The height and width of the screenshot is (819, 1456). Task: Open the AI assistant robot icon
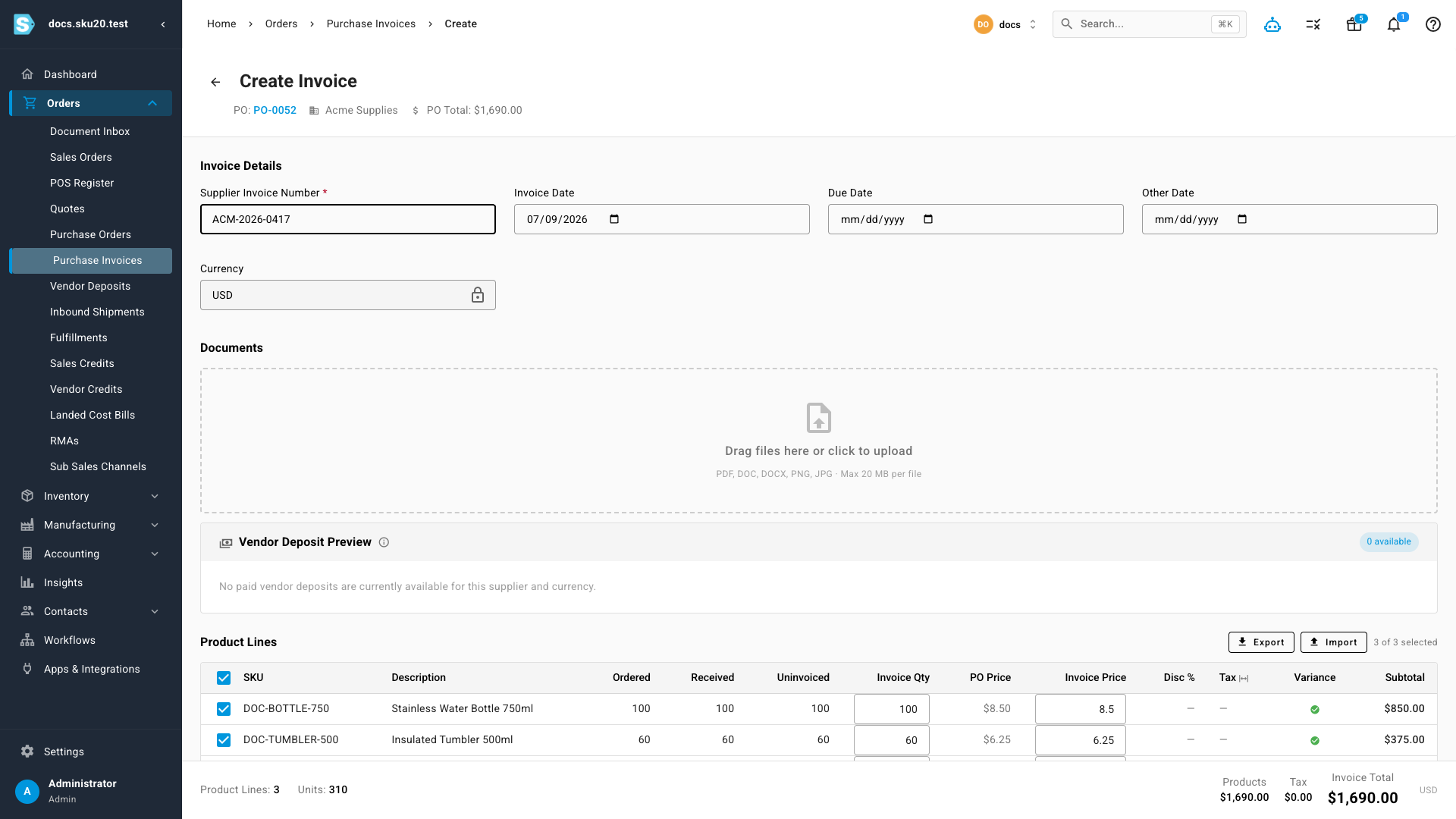(x=1272, y=24)
